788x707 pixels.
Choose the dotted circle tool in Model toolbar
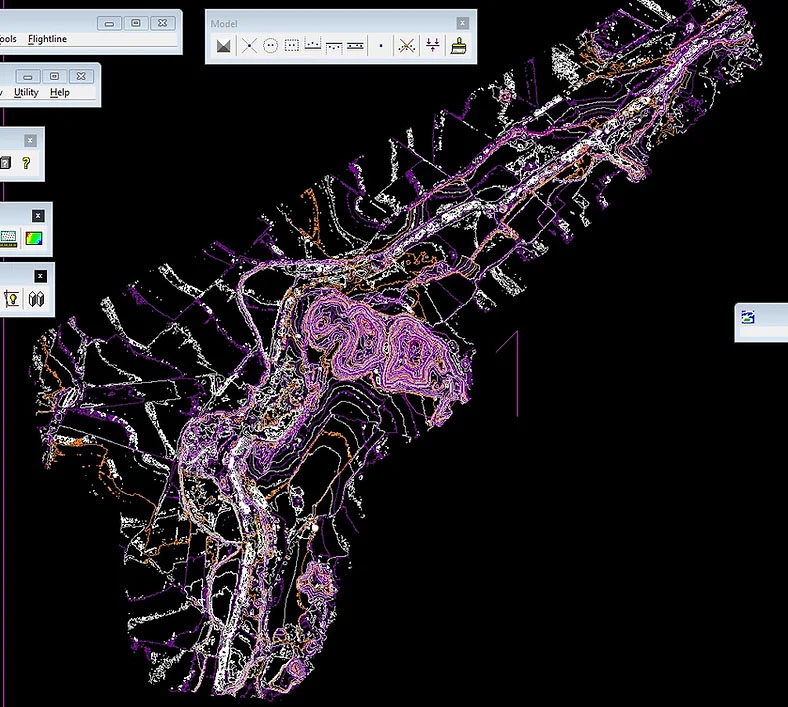tap(270, 46)
